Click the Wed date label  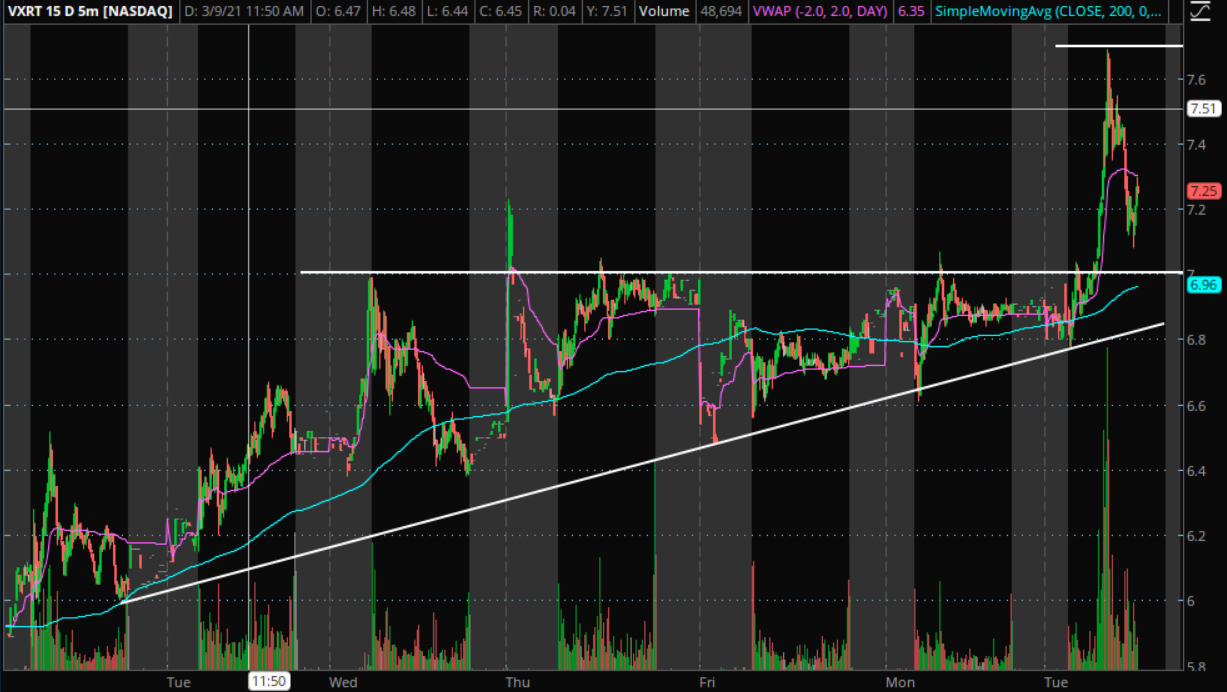(343, 682)
